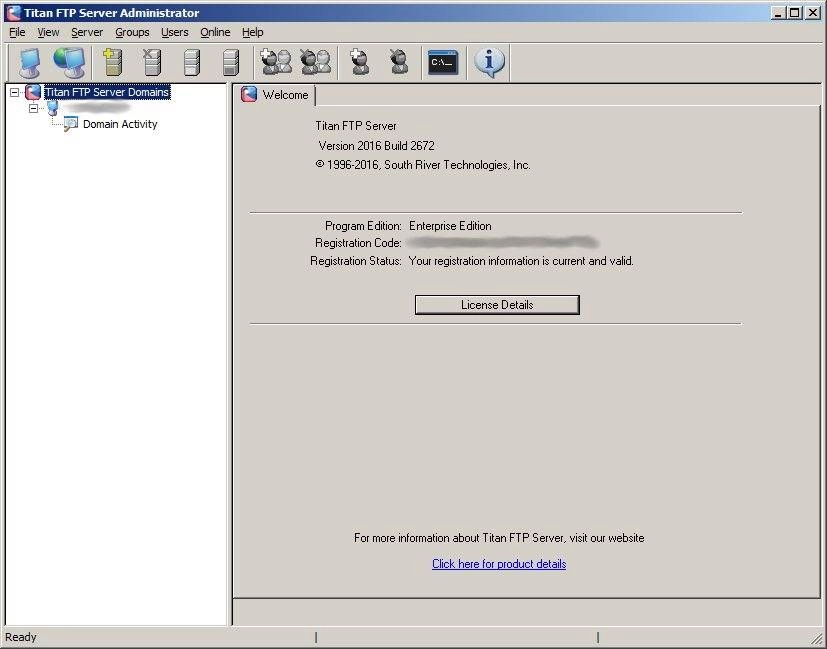Viewport: 827px width, 649px height.
Task: Click the status bar resize grip
Action: point(816,638)
